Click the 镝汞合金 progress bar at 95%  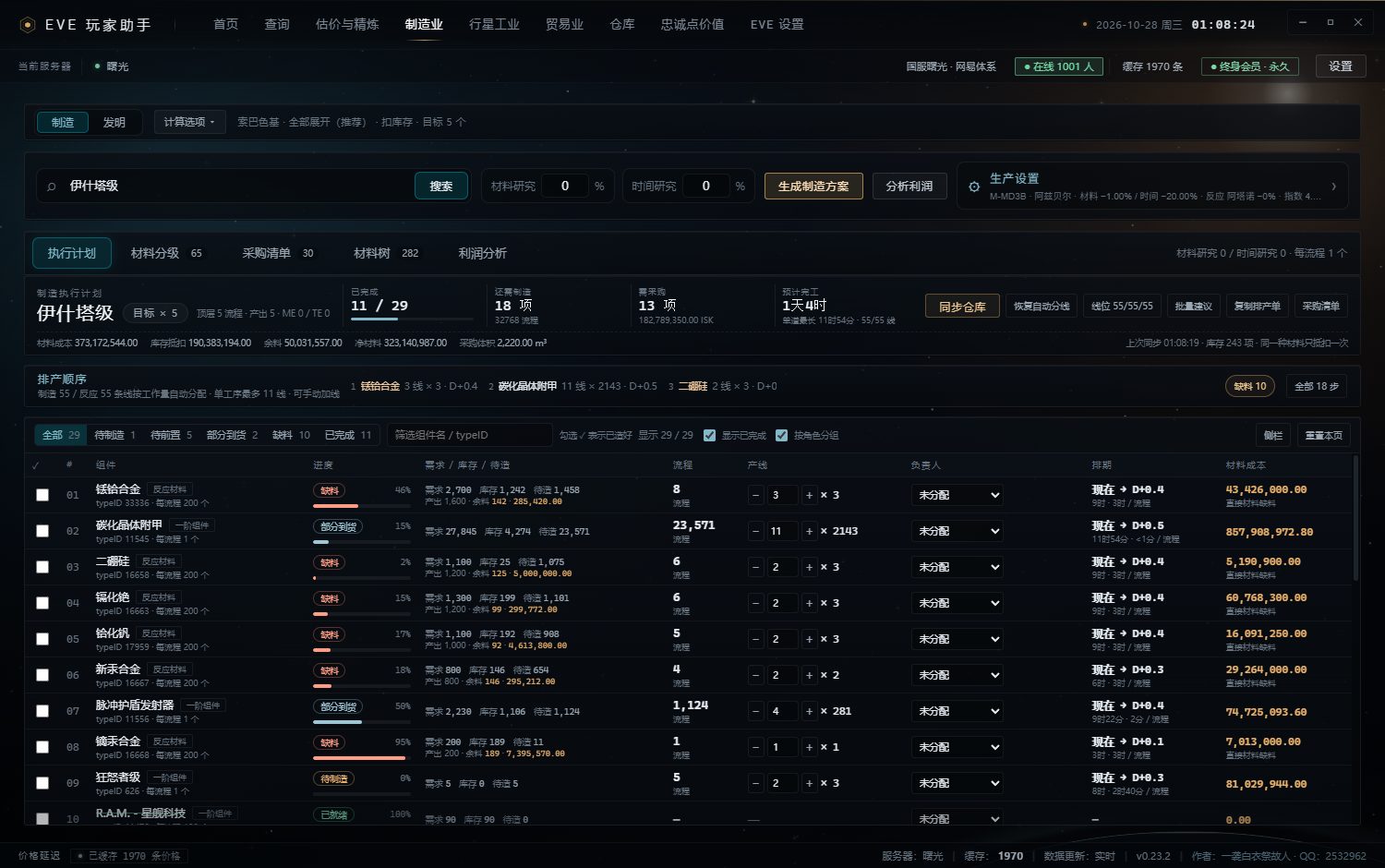tap(362, 758)
